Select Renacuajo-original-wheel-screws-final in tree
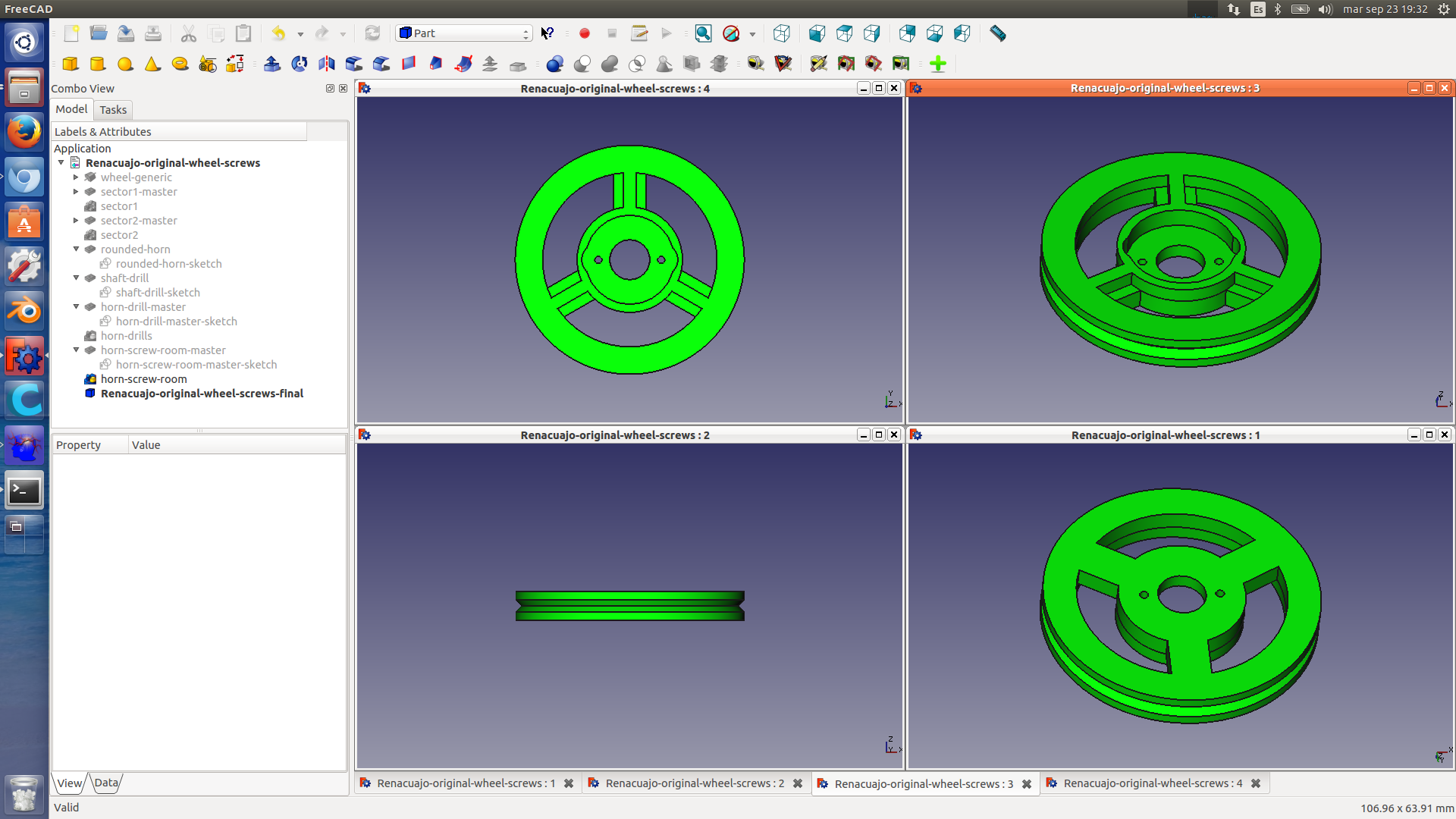Screen dimensions: 1456x819 click(202, 394)
